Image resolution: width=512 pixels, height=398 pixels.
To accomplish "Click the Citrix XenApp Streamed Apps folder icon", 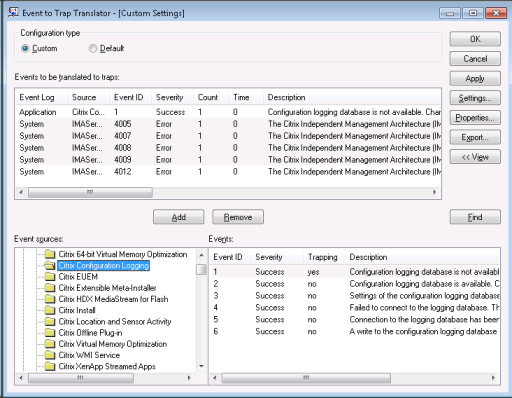I will click(50, 366).
